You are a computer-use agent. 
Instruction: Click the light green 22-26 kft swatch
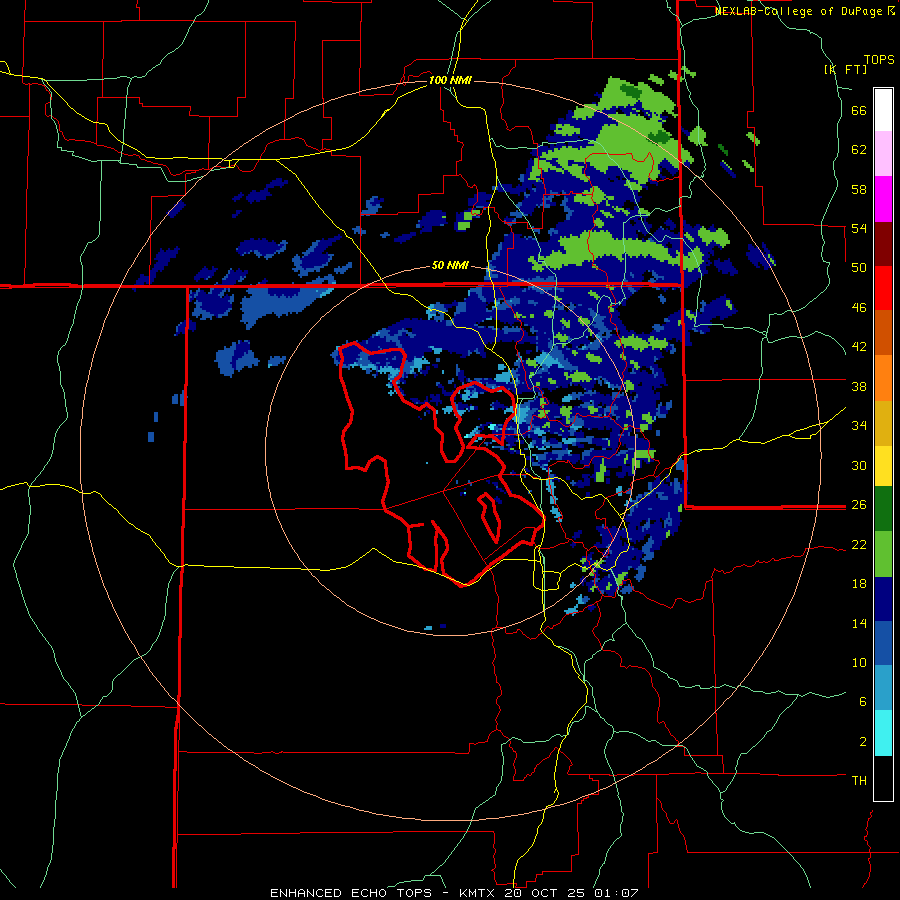pyautogui.click(x=883, y=554)
